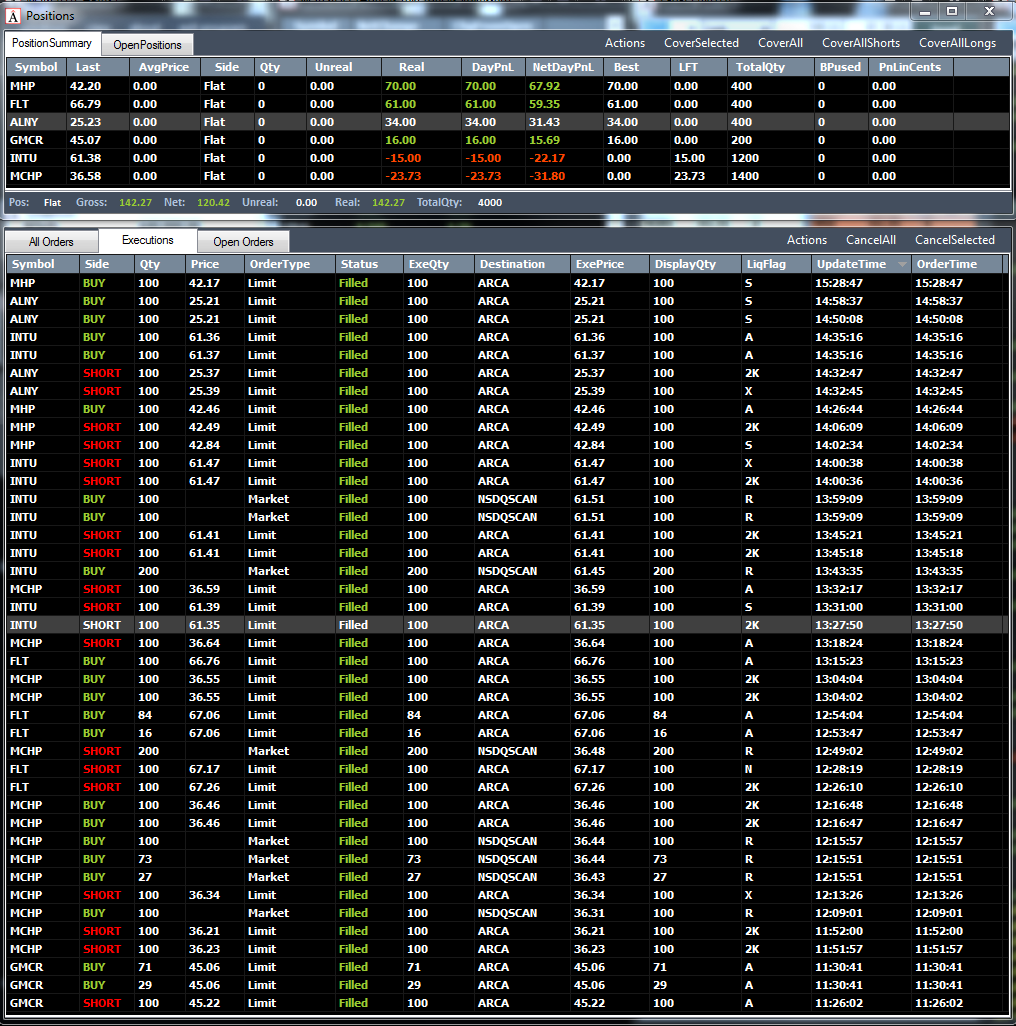Click the Positions window app icon
1016x1026 pixels.
(12, 15)
